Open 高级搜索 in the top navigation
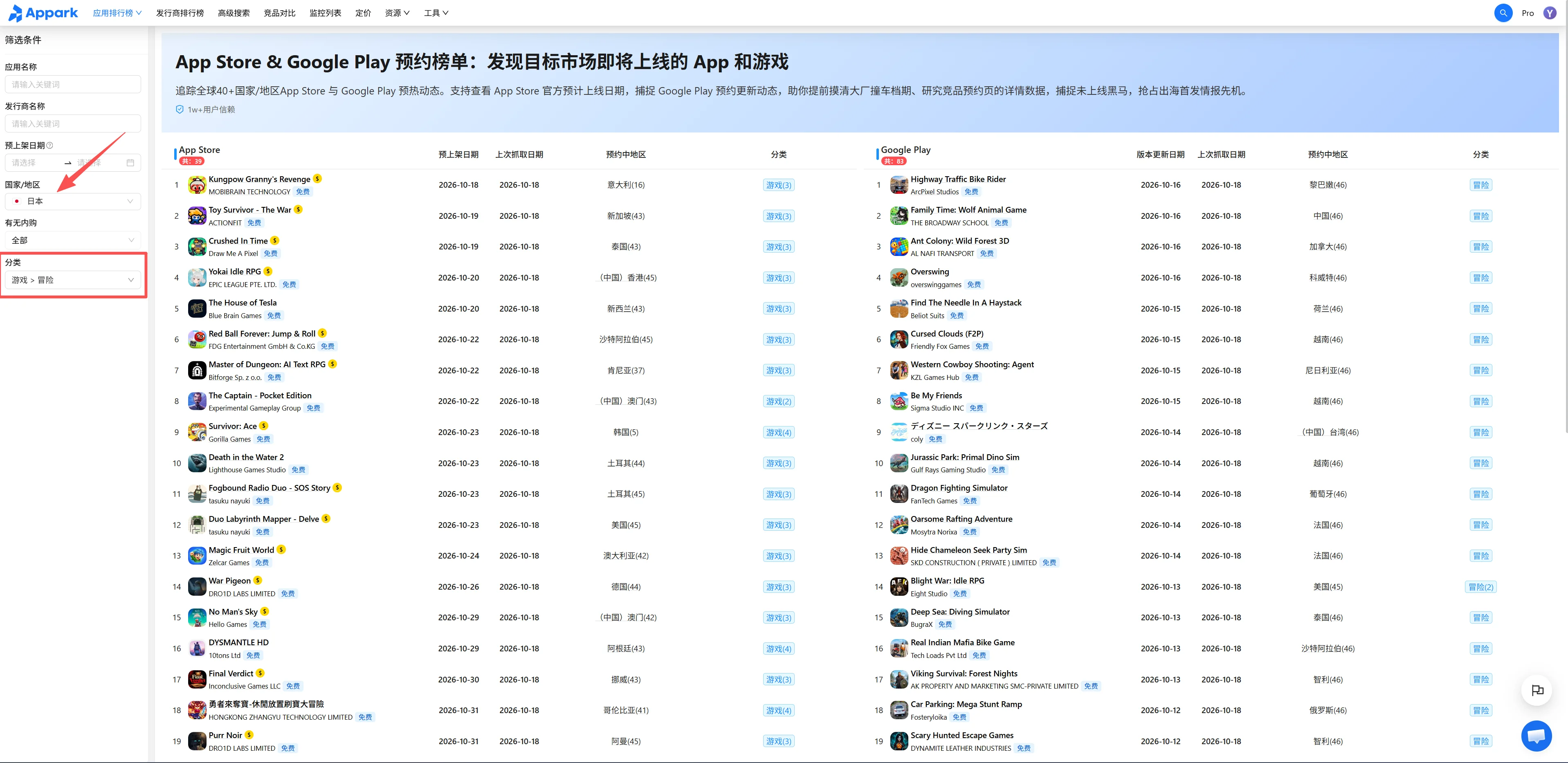 (x=234, y=13)
